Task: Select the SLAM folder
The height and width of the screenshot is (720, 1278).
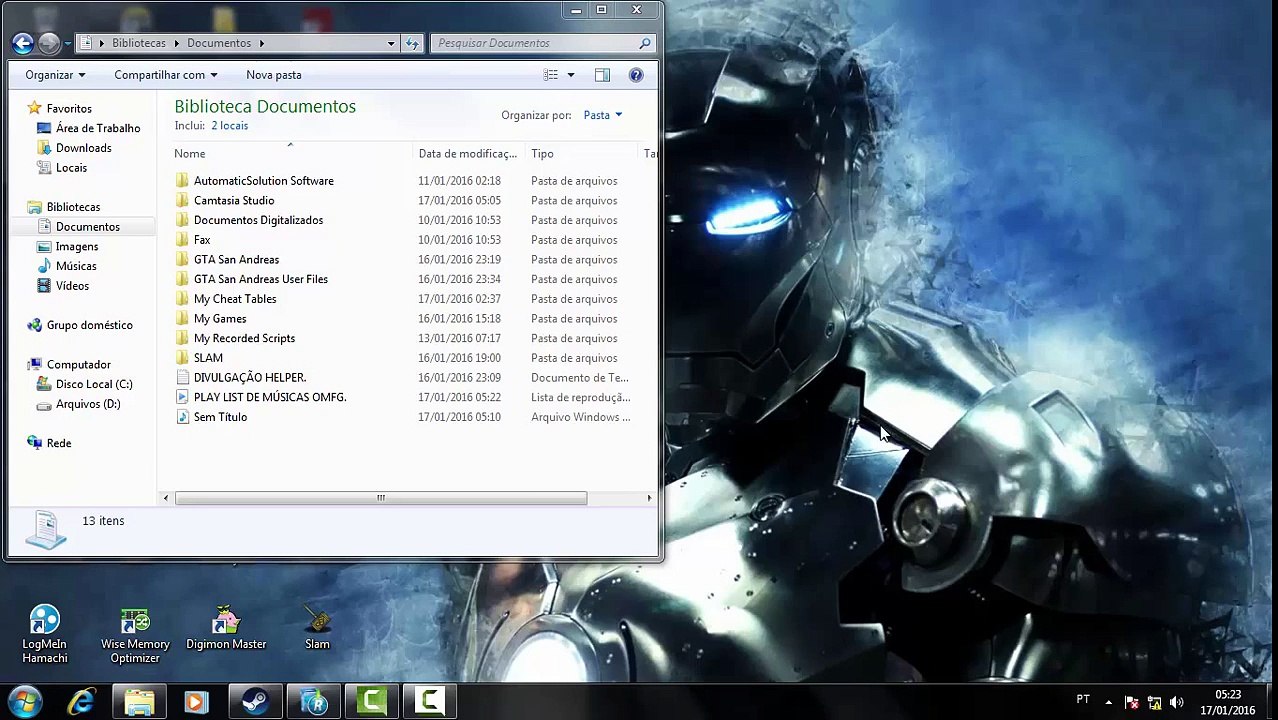Action: (x=208, y=358)
